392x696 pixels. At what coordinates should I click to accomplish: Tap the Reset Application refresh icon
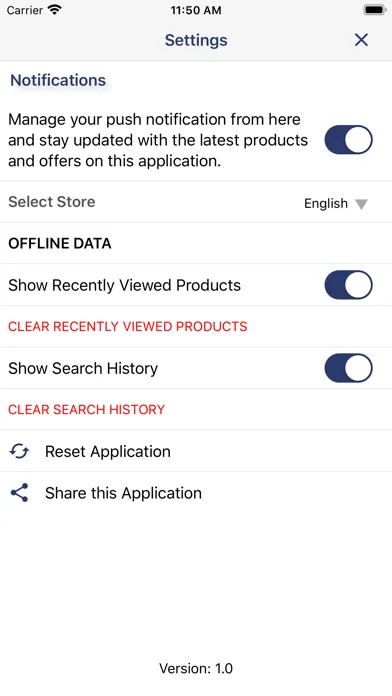19,451
